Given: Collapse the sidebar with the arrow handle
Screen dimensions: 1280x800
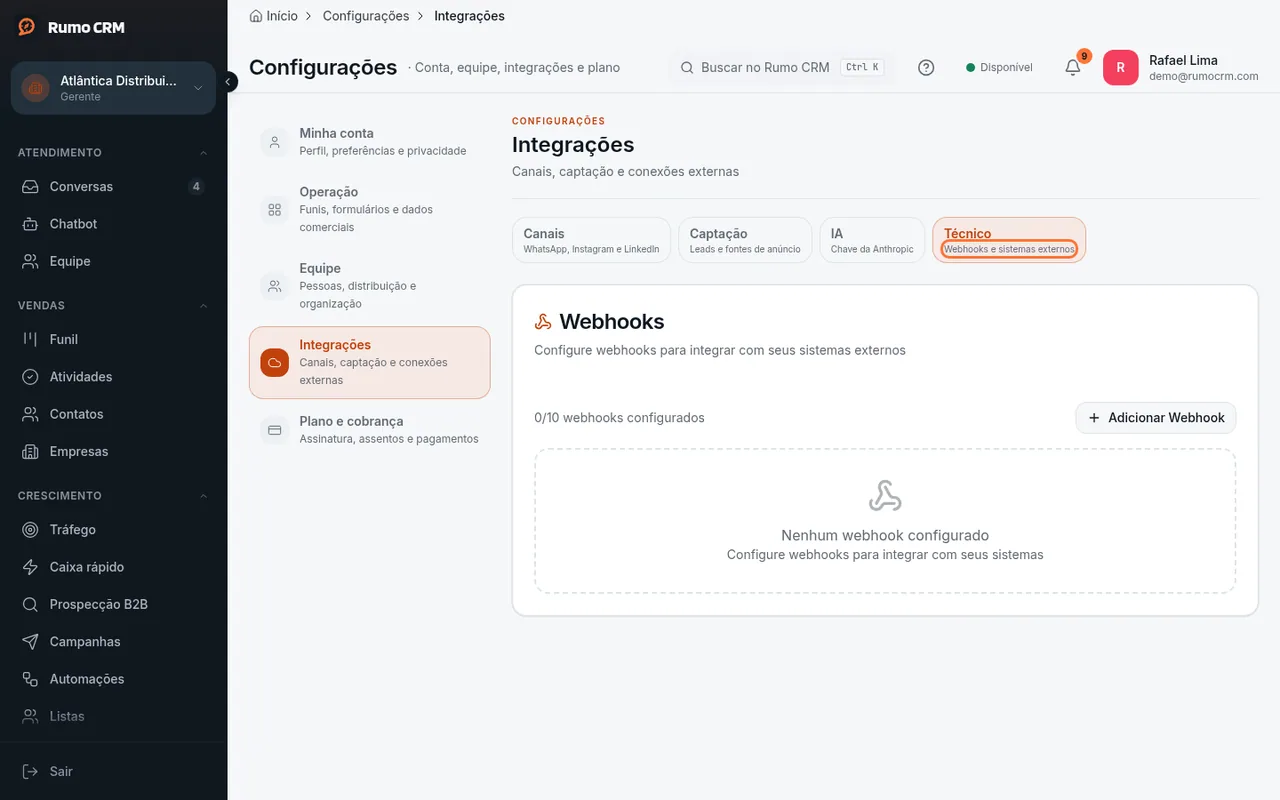Looking at the screenshot, I should 229,82.
